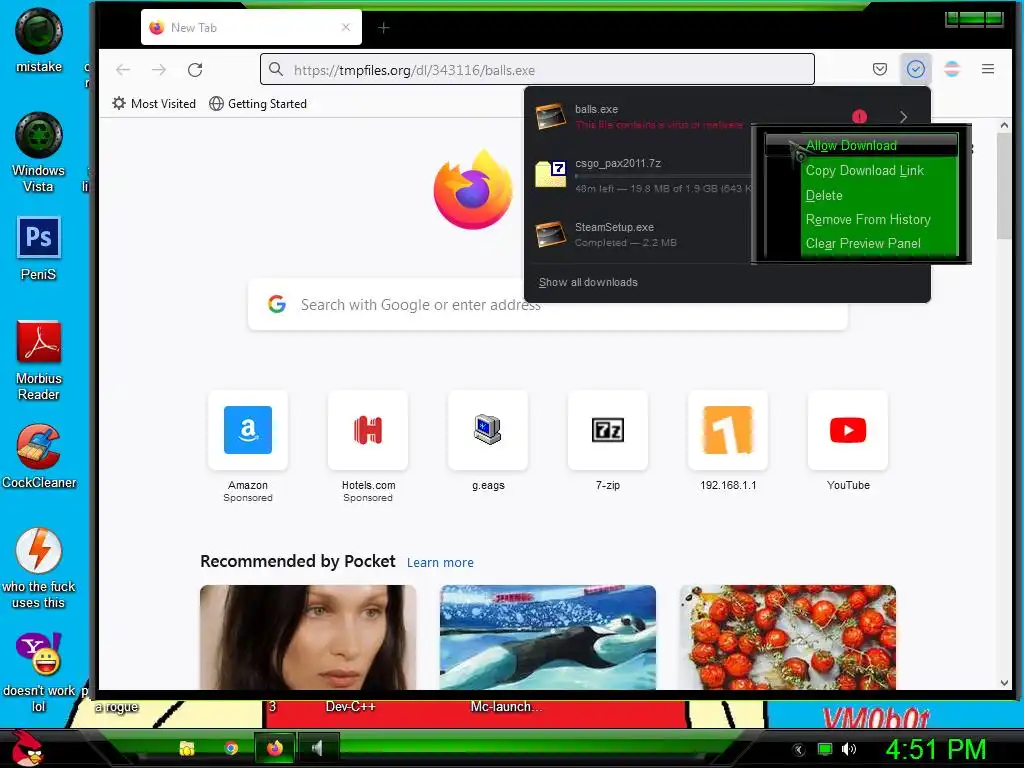The width and height of the screenshot is (1024, 768).
Task: Click the page scrollbar down arrow
Action: (1004, 683)
